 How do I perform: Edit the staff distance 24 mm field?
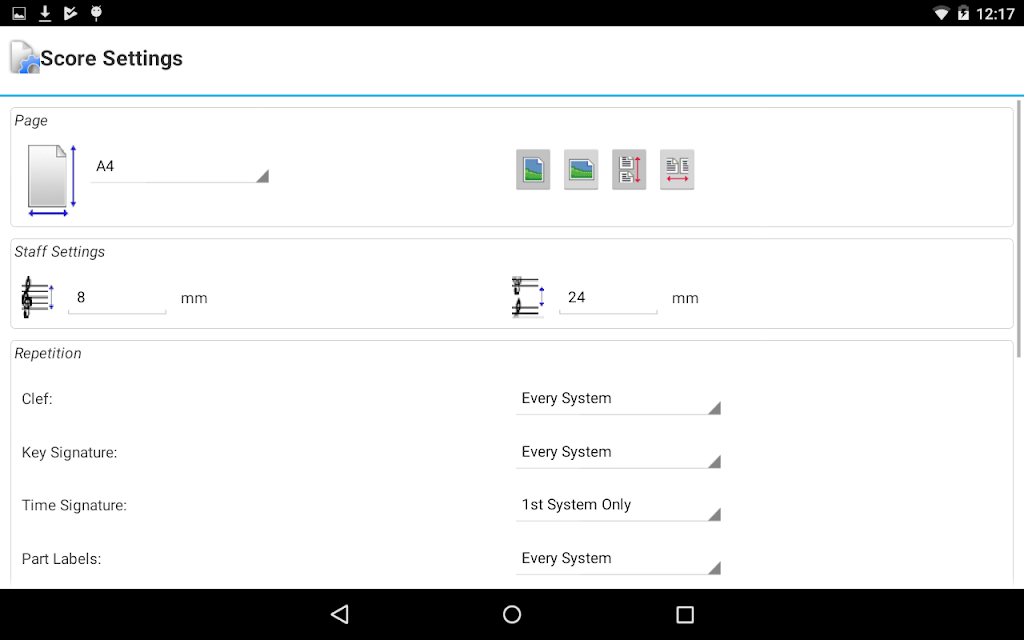click(x=608, y=298)
